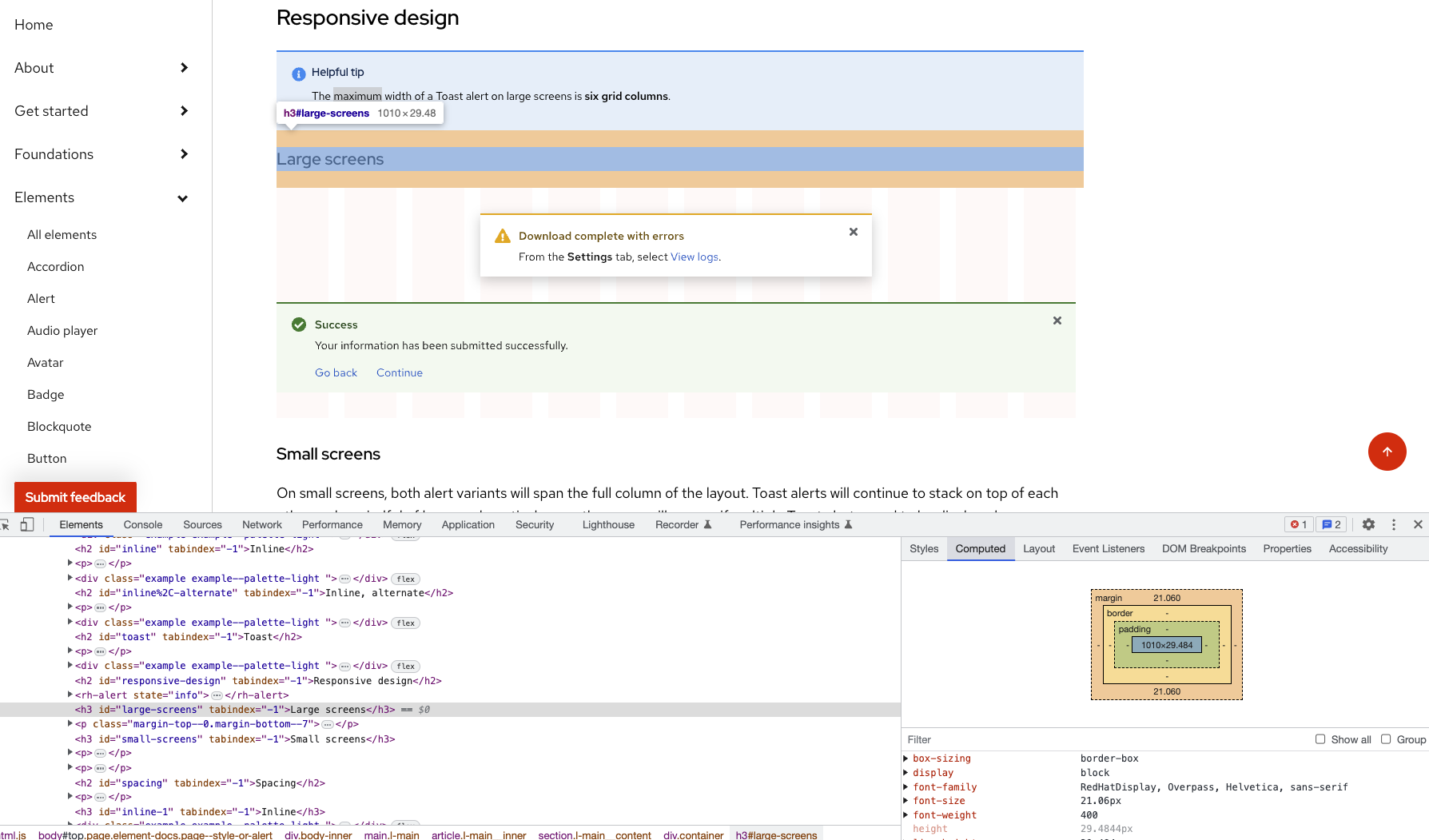
Task: Click the View logs link
Action: (694, 257)
